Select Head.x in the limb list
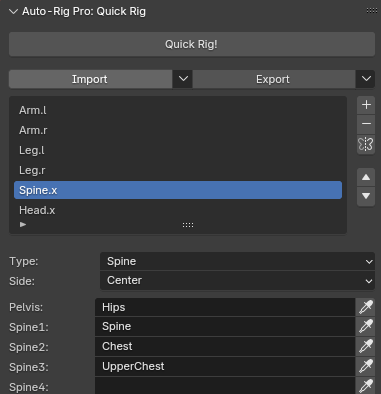 pyautogui.click(x=178, y=210)
